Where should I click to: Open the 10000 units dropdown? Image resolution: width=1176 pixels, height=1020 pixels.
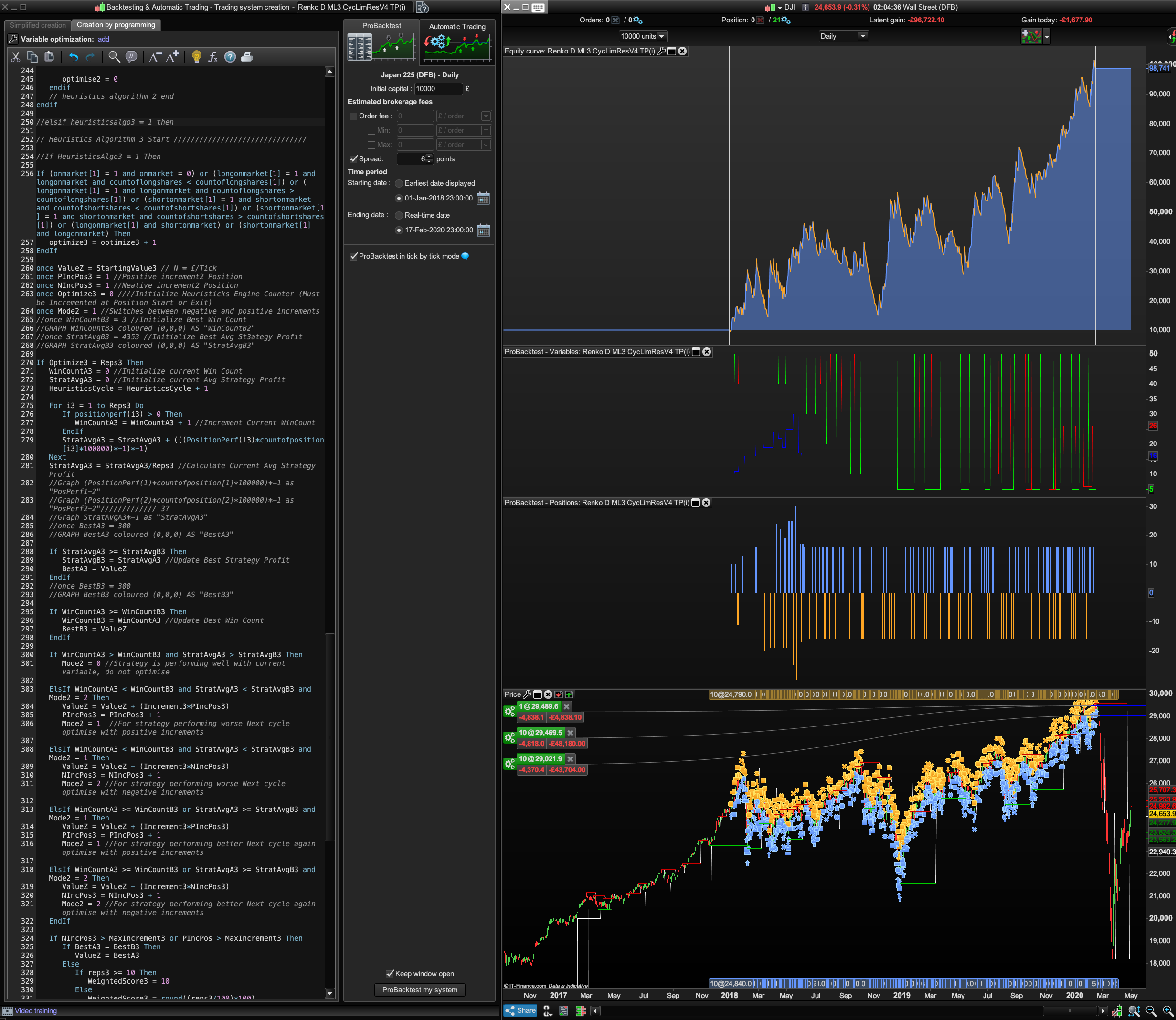[642, 36]
